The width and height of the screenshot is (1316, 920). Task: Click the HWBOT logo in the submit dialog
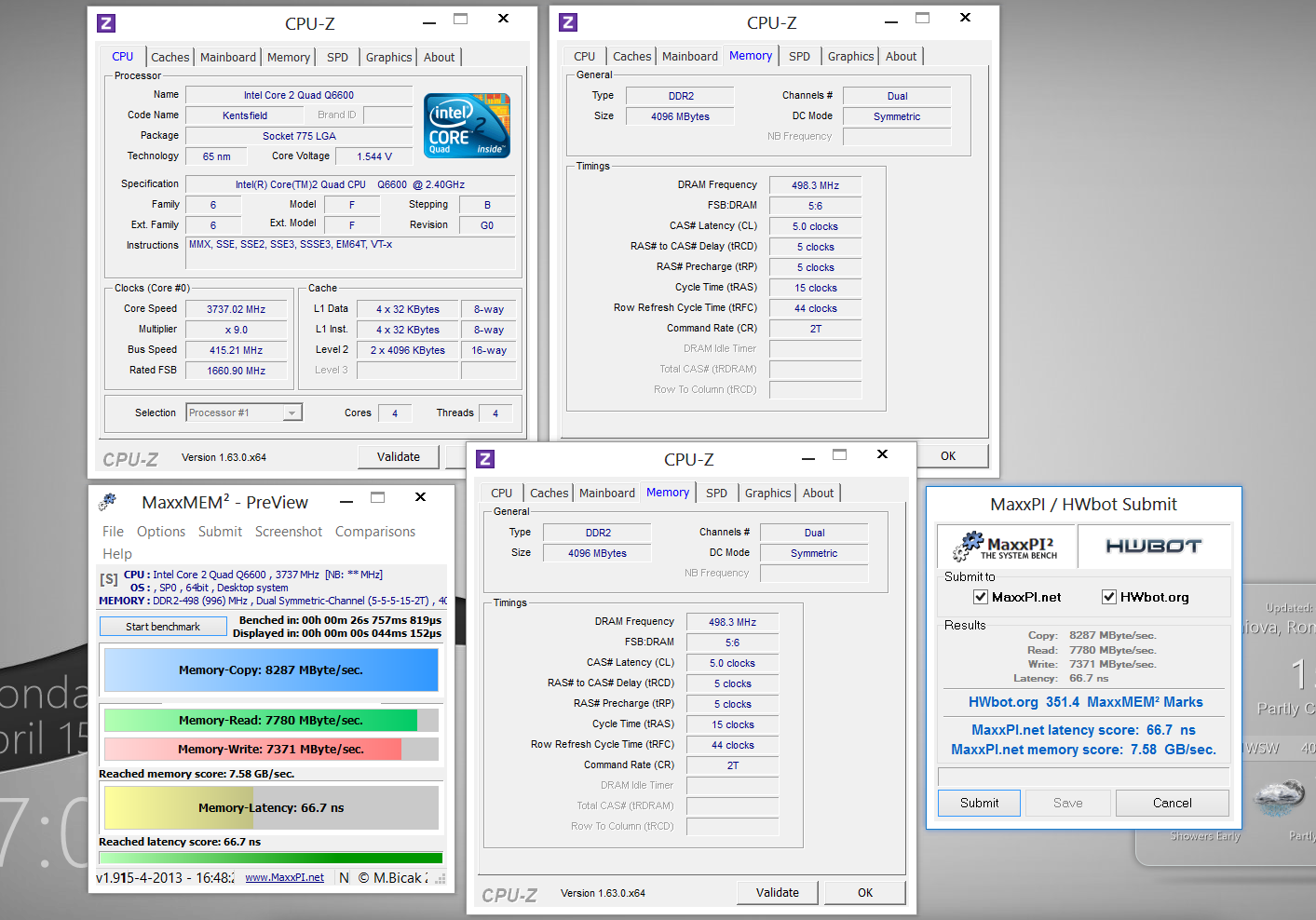1154,546
